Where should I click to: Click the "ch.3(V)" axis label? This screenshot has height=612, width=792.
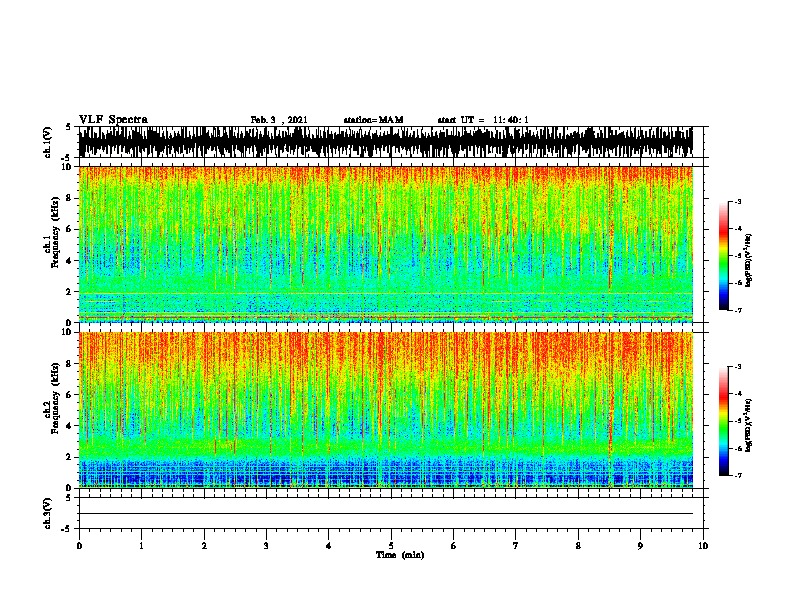(x=47, y=513)
